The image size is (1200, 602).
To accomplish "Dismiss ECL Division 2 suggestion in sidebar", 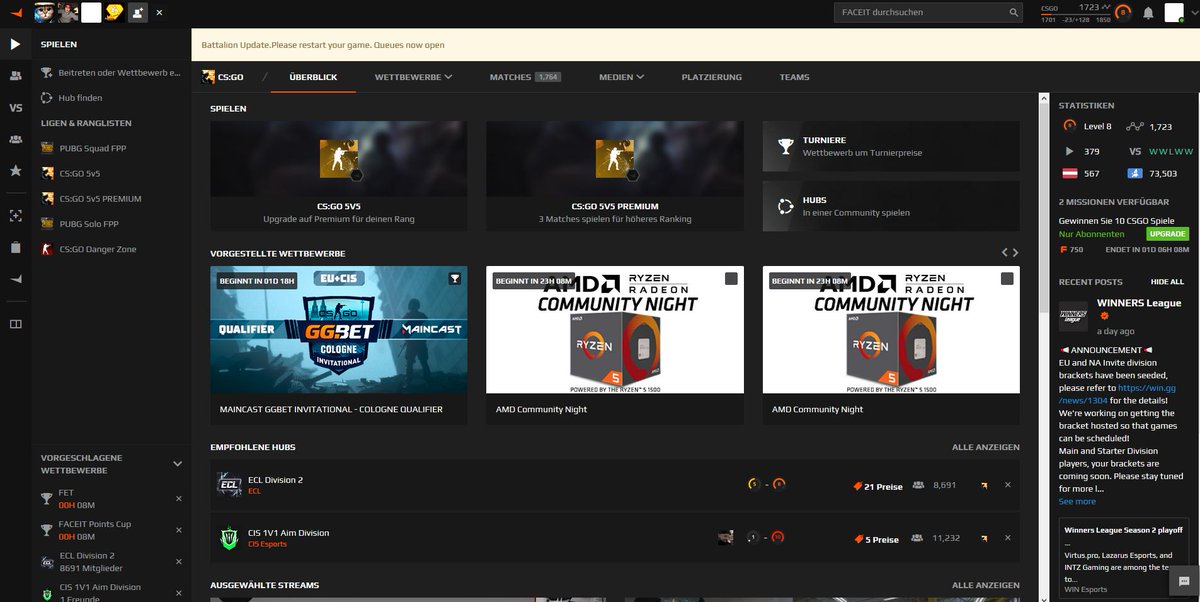I will (x=179, y=560).
